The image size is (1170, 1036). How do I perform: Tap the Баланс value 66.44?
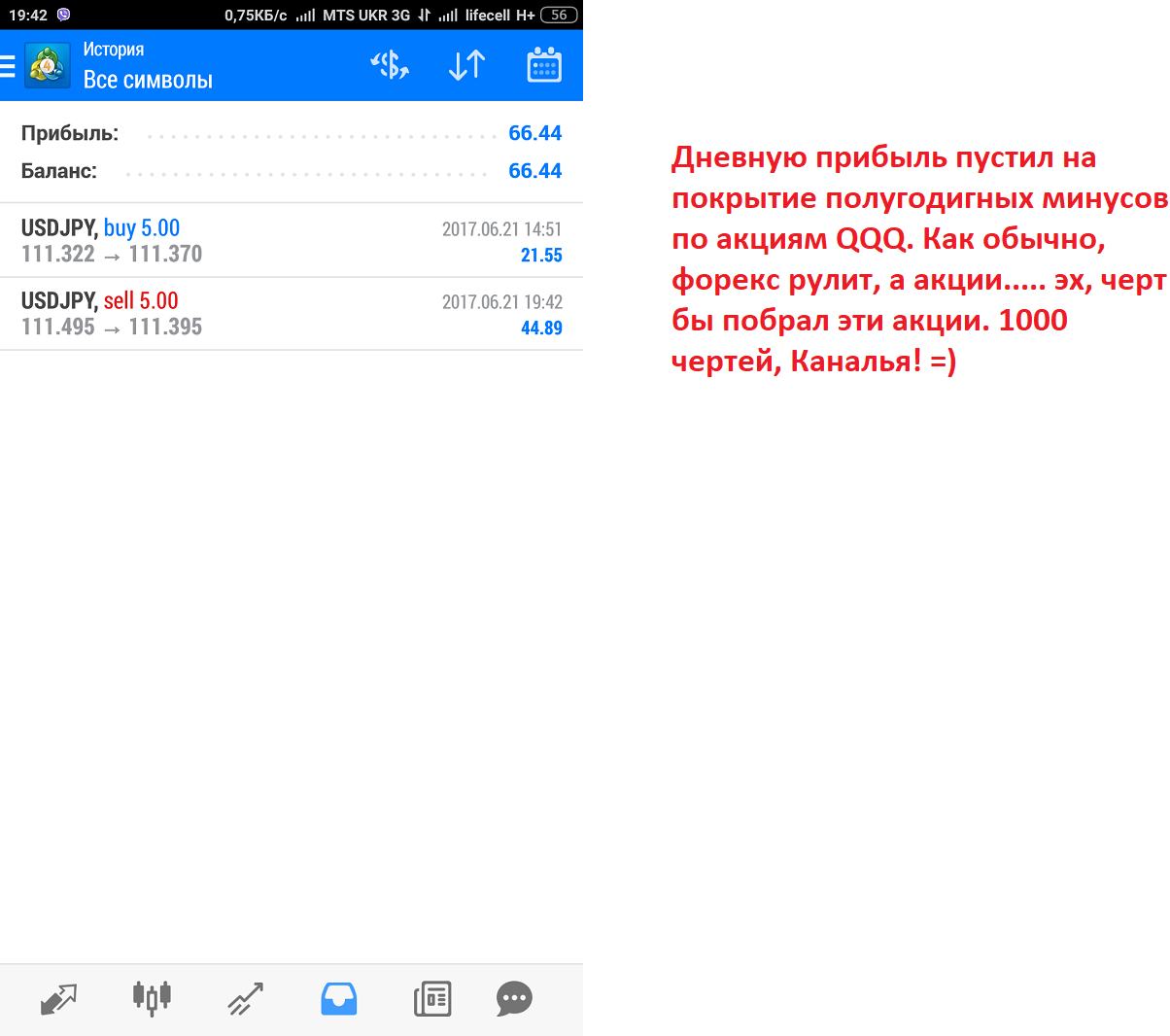(535, 171)
